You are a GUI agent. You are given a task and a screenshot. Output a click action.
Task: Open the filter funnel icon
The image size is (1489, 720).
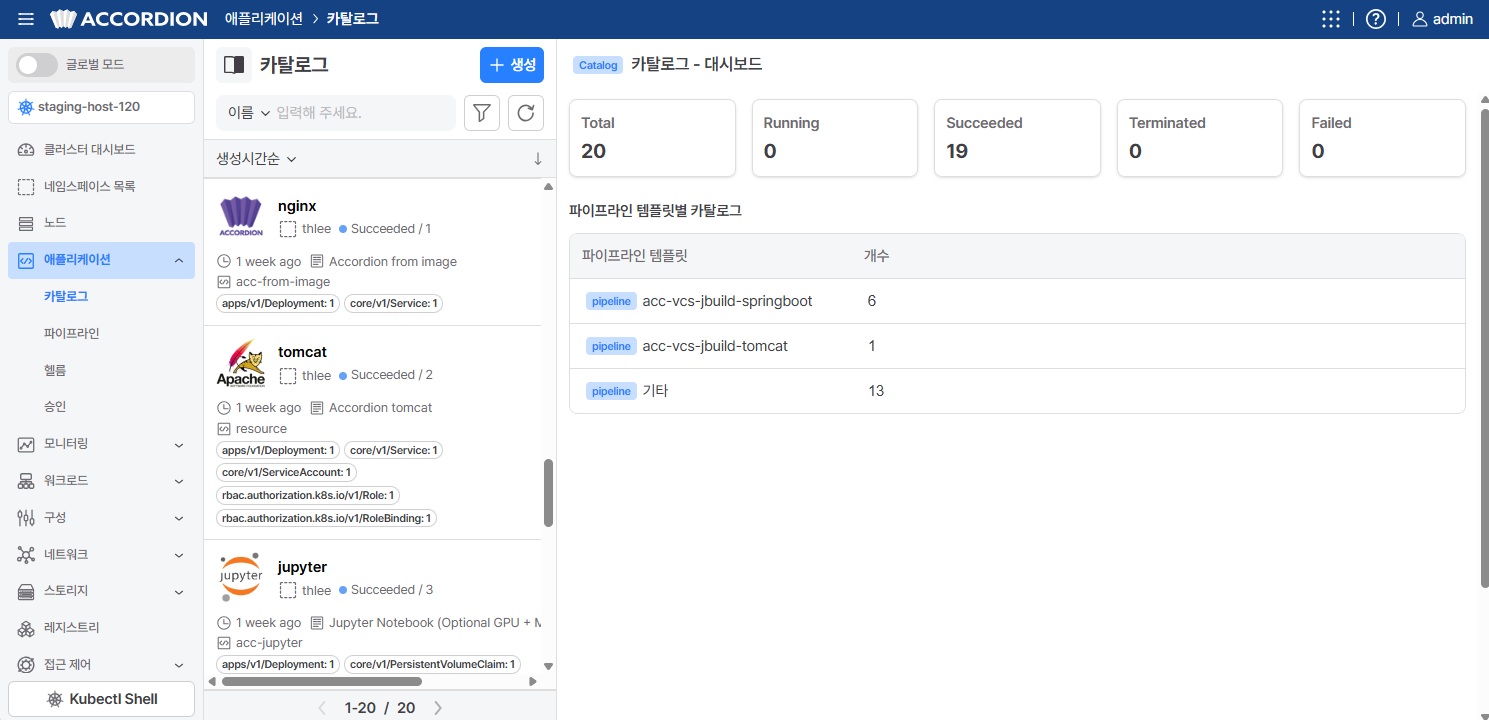tap(482, 113)
